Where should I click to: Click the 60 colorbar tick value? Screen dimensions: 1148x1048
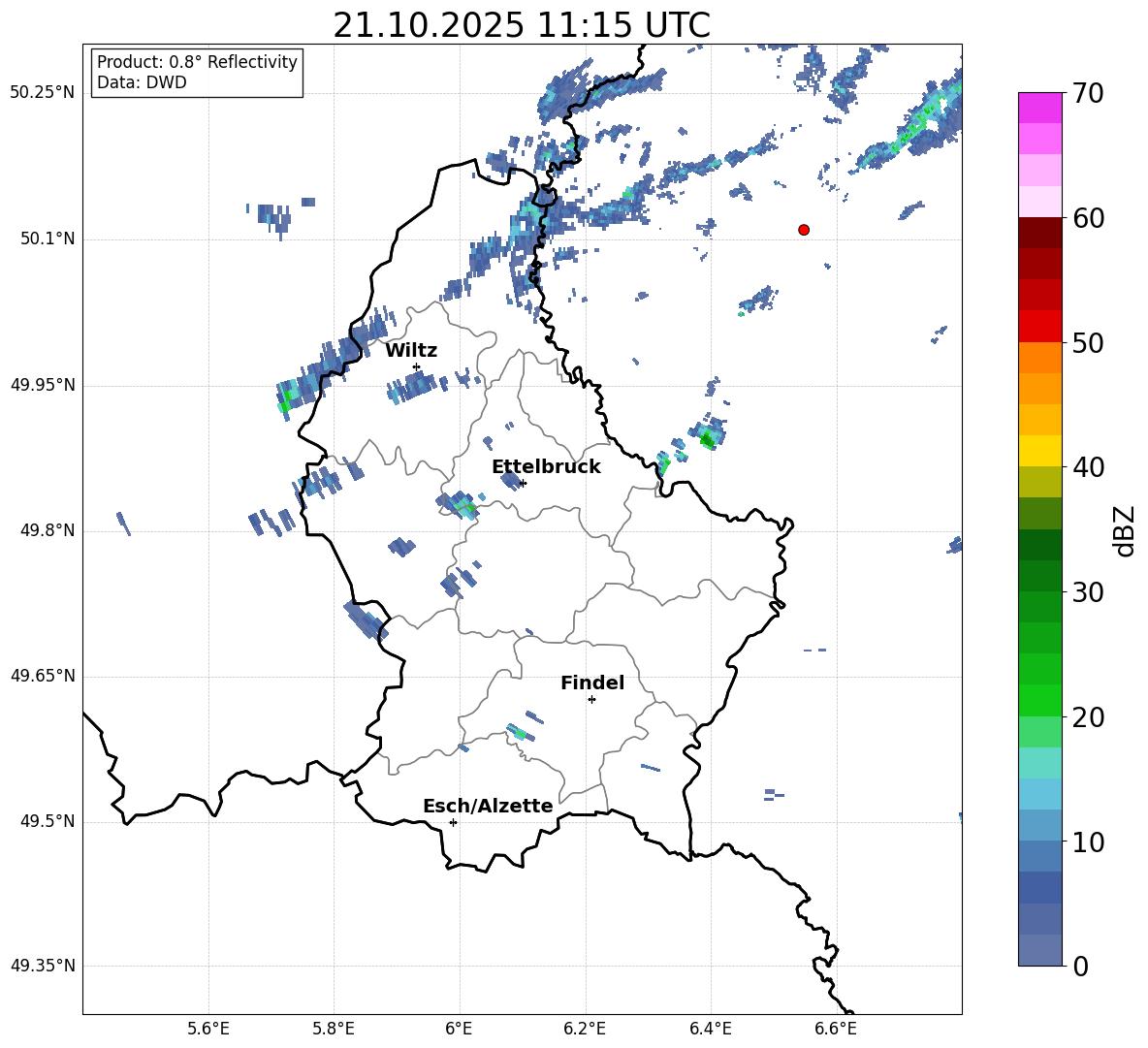1088,218
